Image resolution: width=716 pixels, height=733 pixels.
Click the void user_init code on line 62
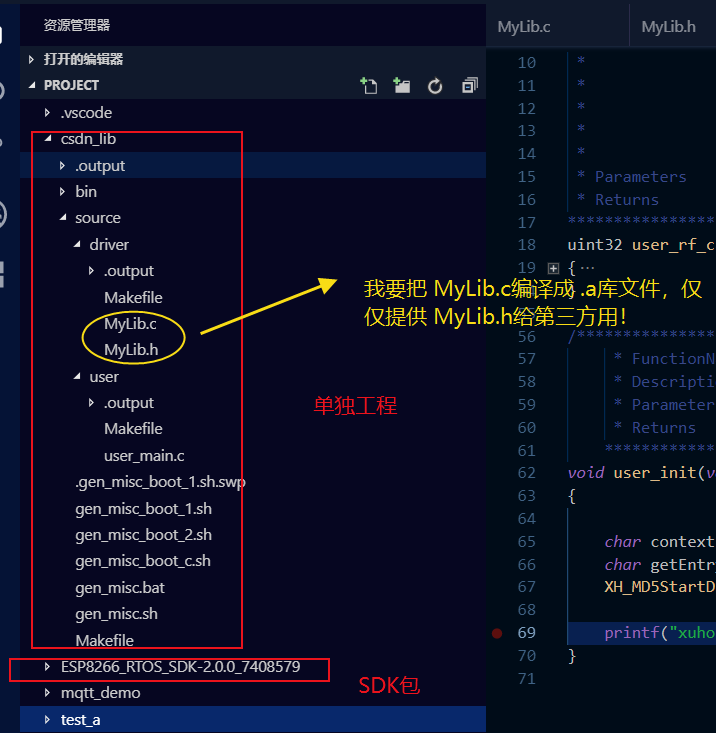pos(641,473)
